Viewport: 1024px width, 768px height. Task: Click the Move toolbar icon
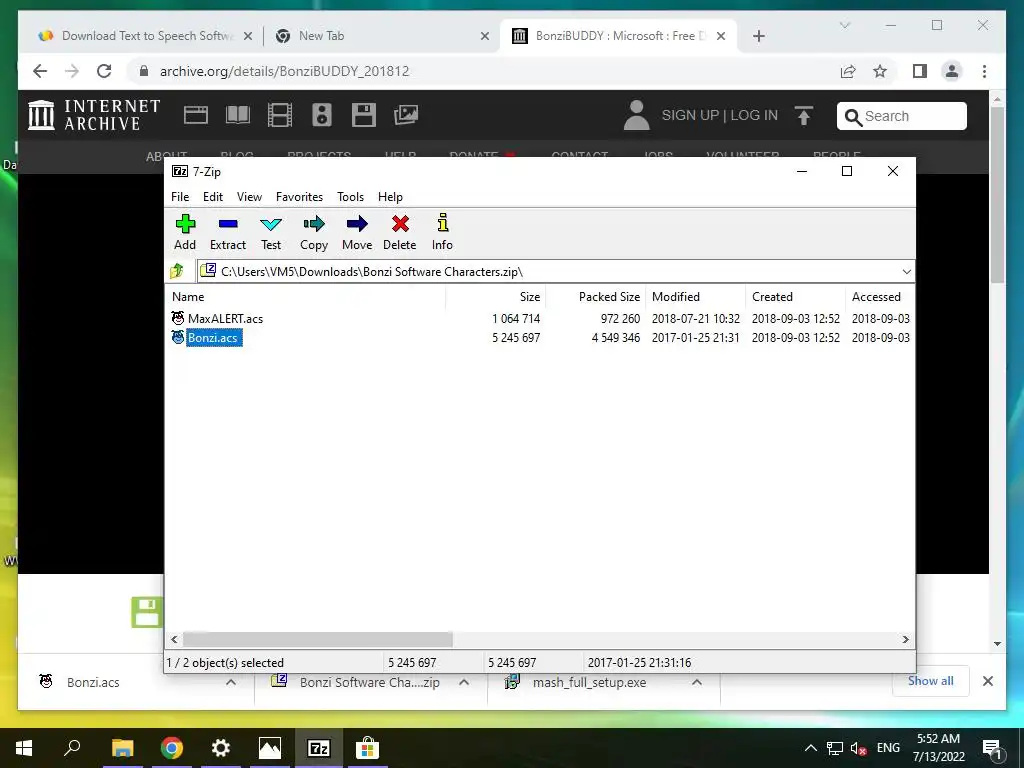click(x=357, y=232)
